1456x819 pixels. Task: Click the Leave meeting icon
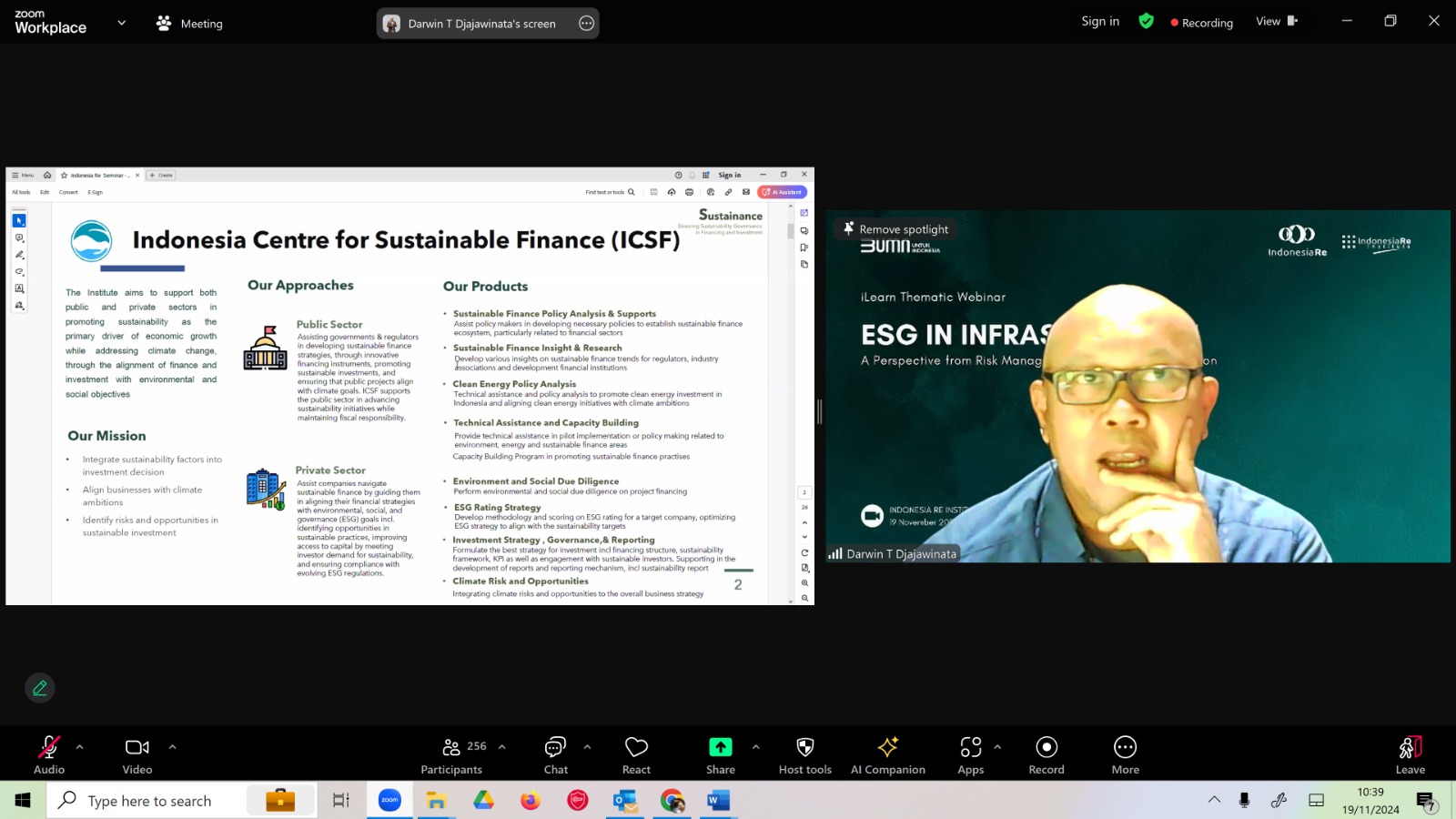point(1410,747)
